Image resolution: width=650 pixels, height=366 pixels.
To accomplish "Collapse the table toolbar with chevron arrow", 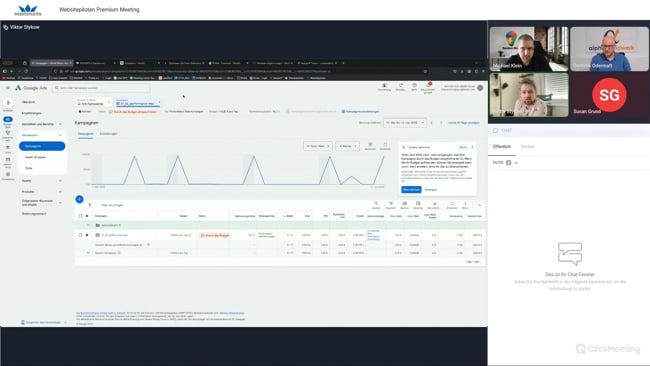I will click(479, 205).
